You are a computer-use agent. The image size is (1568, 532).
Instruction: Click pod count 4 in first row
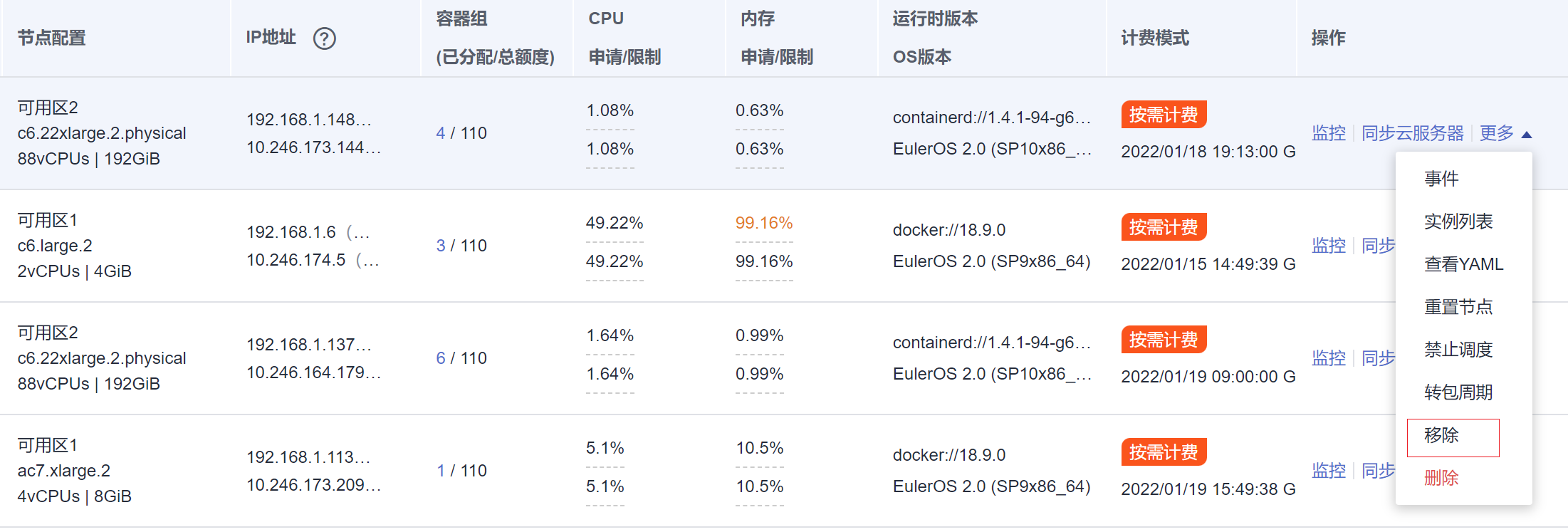pyautogui.click(x=441, y=133)
